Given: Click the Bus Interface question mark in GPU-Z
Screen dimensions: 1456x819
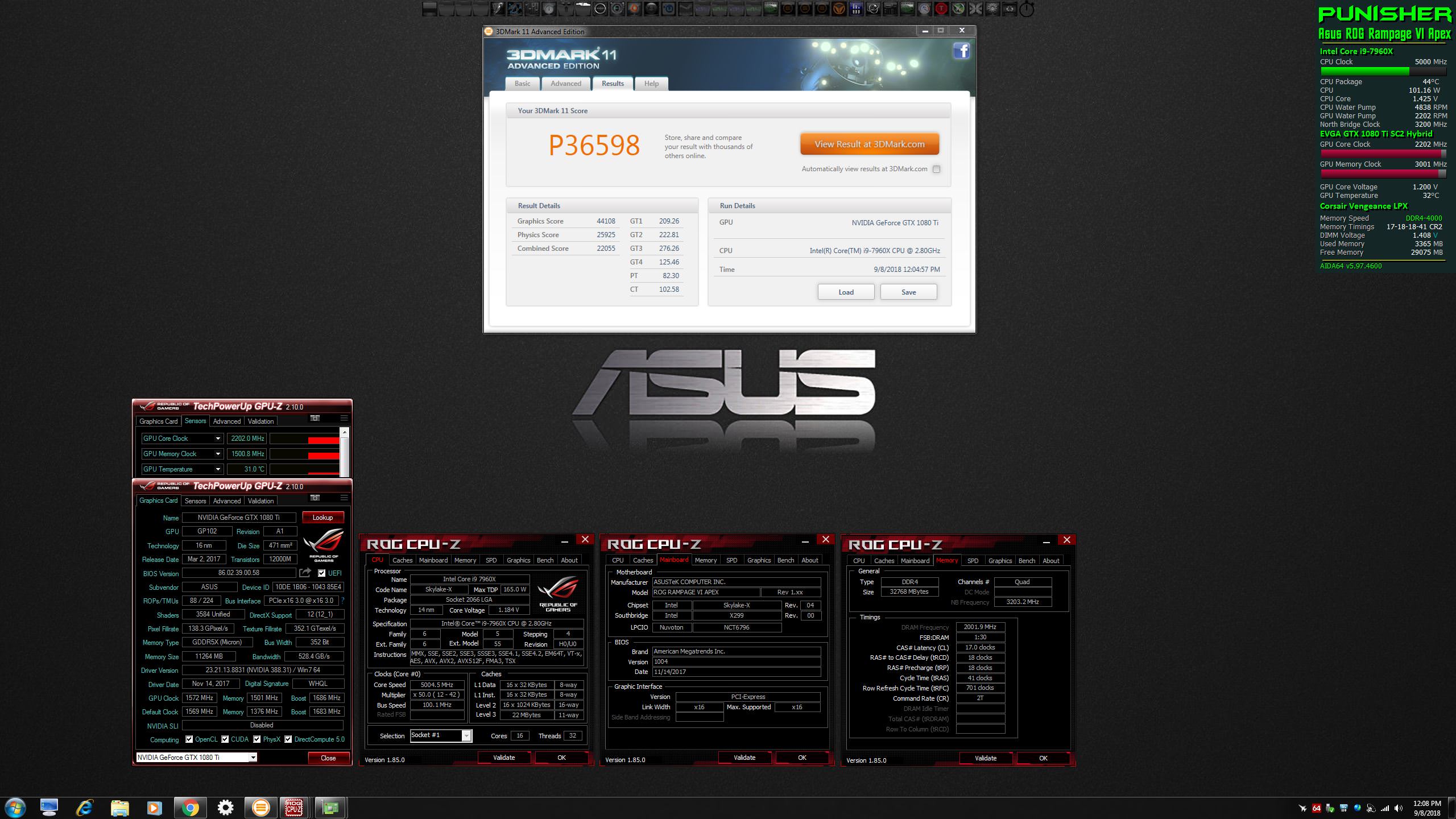Looking at the screenshot, I should [342, 601].
